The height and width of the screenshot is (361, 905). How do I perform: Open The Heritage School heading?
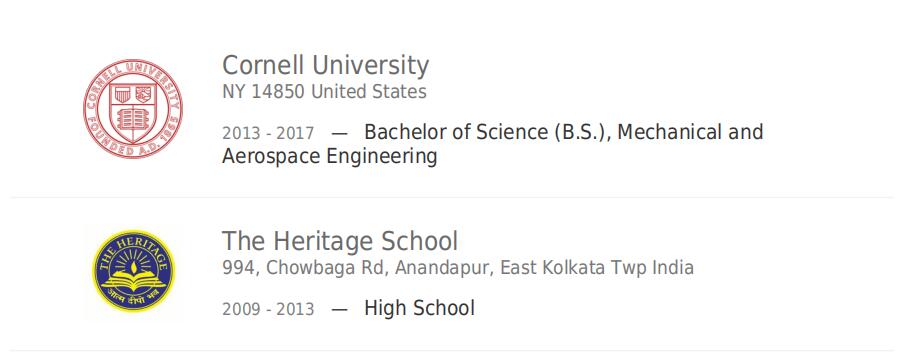pos(340,241)
